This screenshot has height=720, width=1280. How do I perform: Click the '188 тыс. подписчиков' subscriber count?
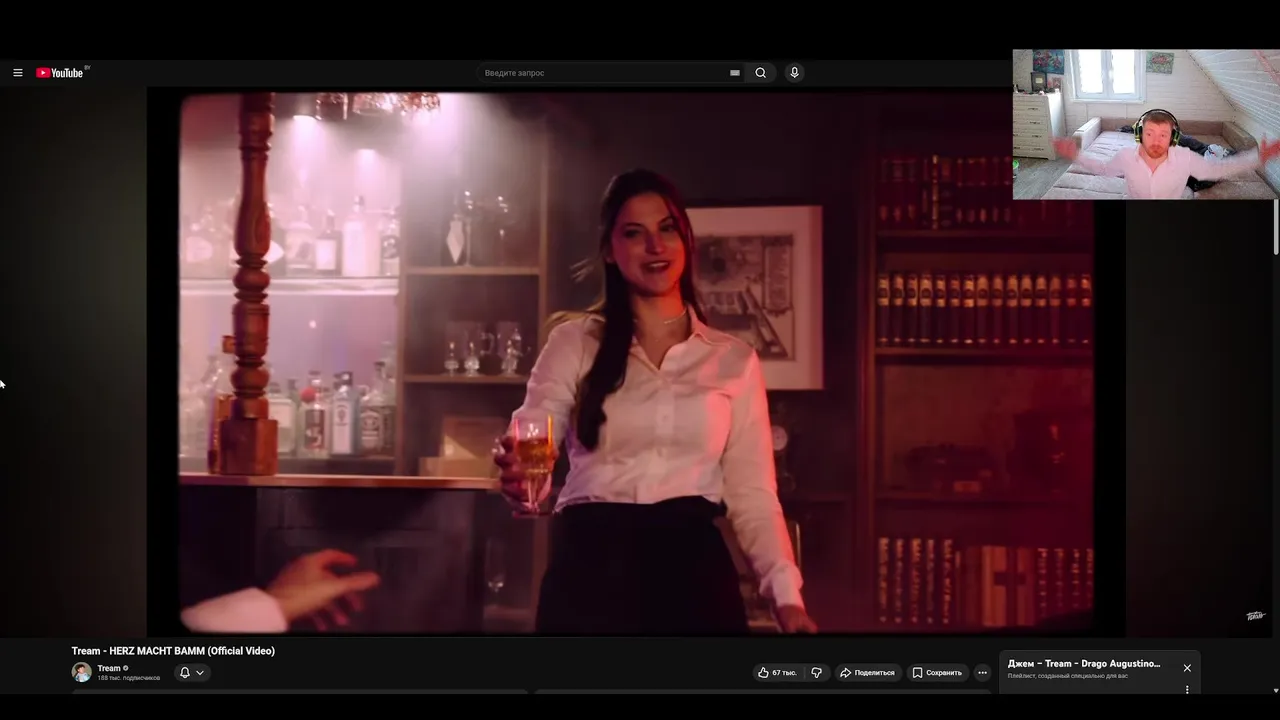(x=128, y=678)
